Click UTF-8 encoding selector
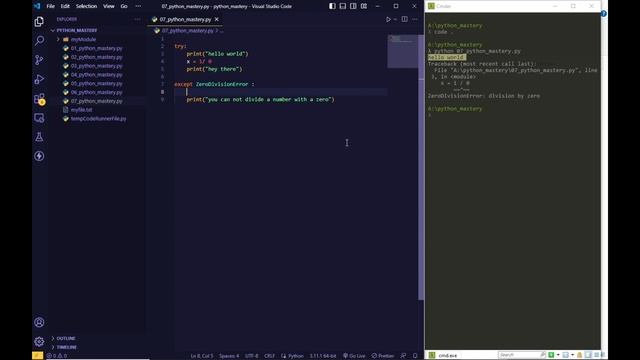The width and height of the screenshot is (640, 360). coord(251,356)
